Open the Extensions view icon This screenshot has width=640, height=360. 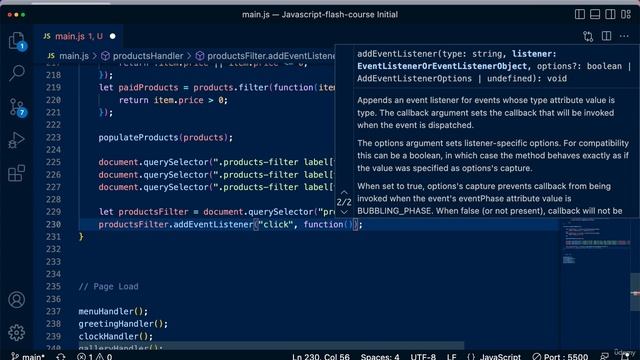(x=16, y=173)
